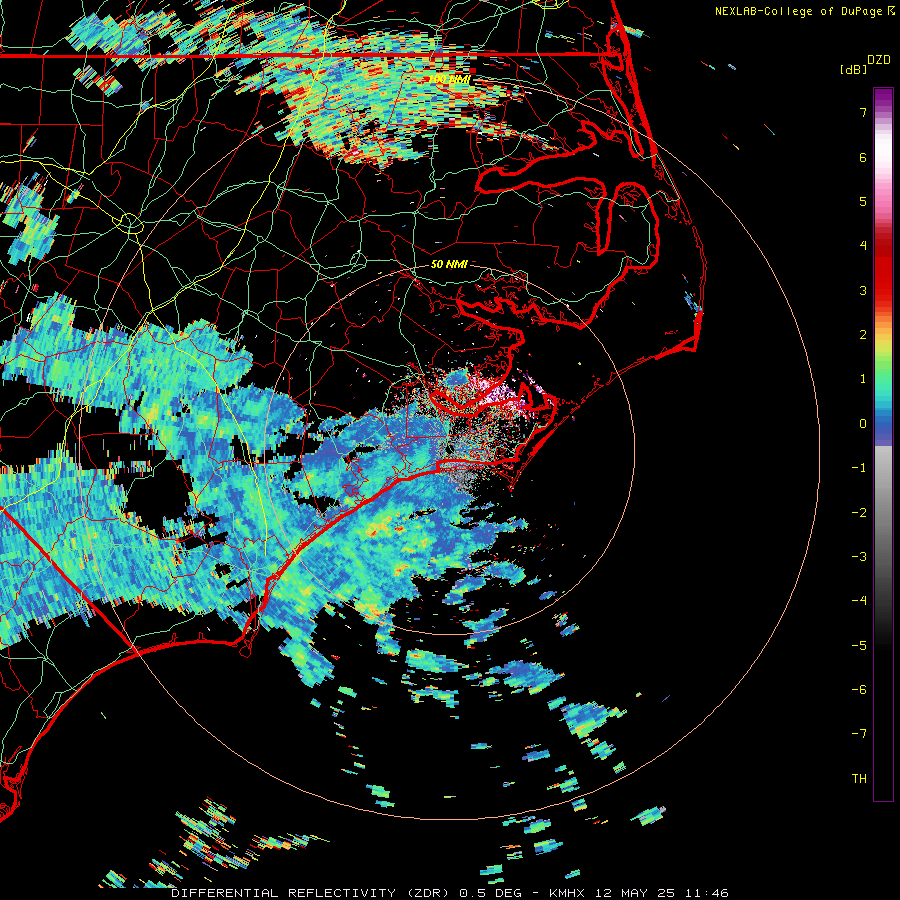Click the 0 value on the legend
The height and width of the screenshot is (900, 900).
coord(863,424)
